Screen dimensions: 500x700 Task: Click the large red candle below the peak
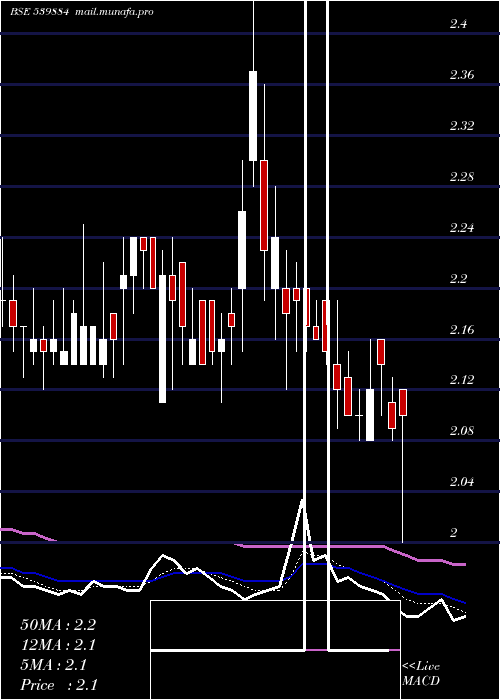[x=264, y=205]
